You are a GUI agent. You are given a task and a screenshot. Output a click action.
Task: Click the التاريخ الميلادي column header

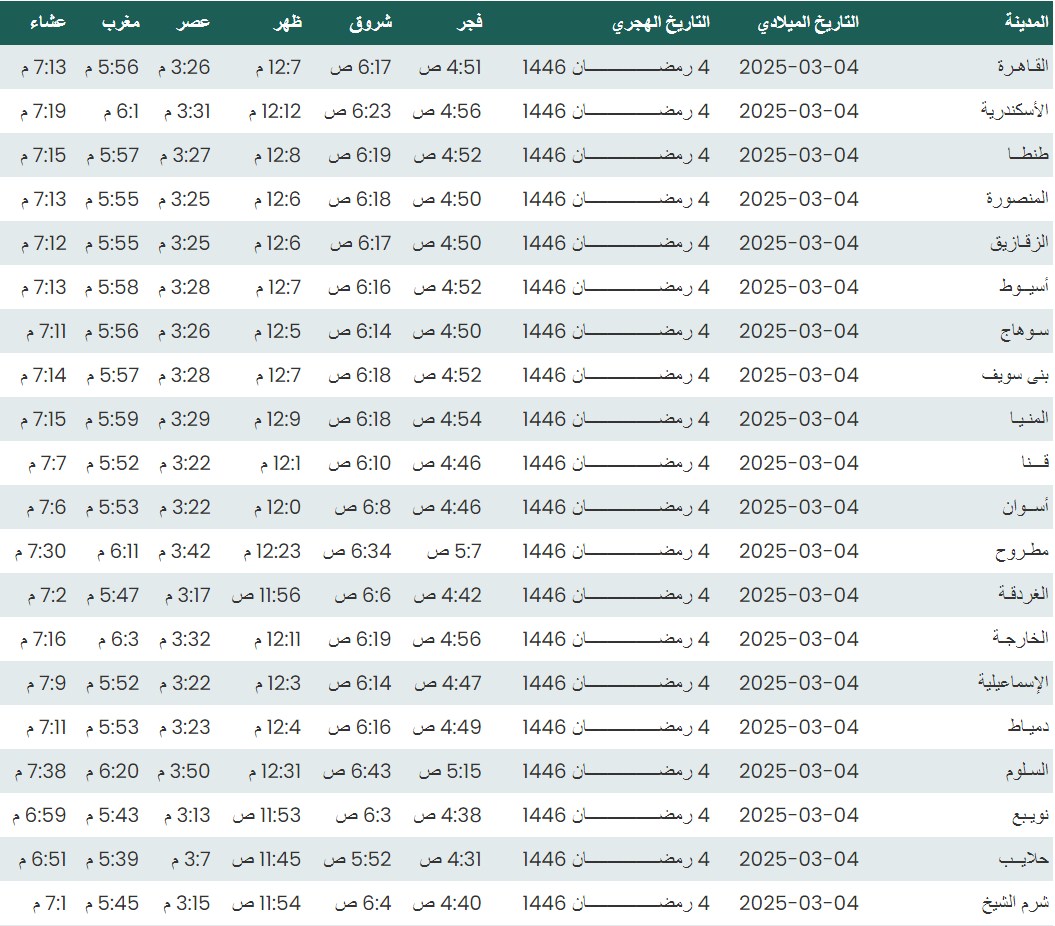tap(808, 22)
